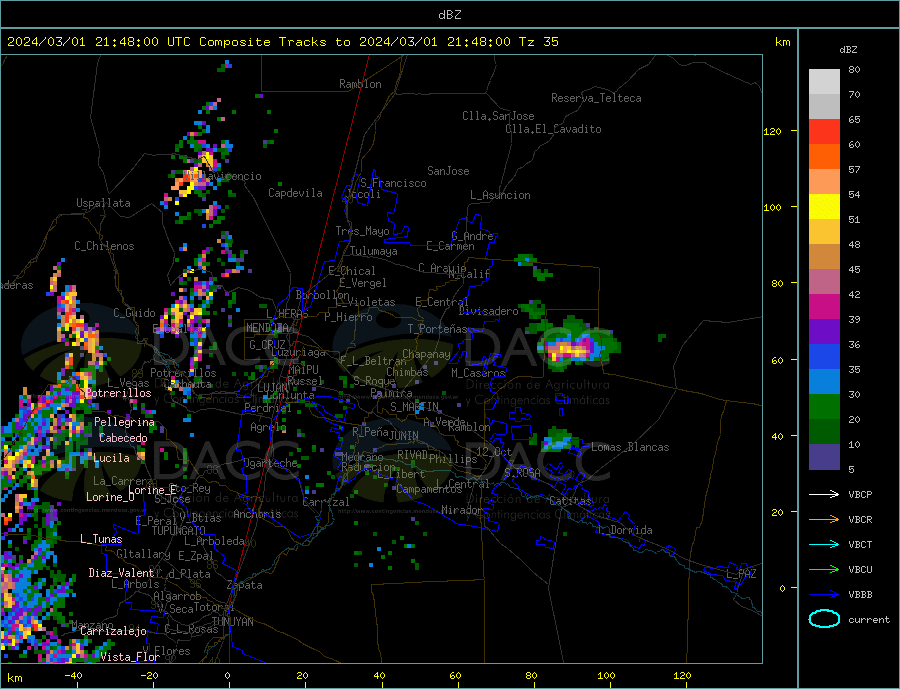
Task: Pick the yellow 51-54 dBZ color swatch
Action: tap(824, 207)
